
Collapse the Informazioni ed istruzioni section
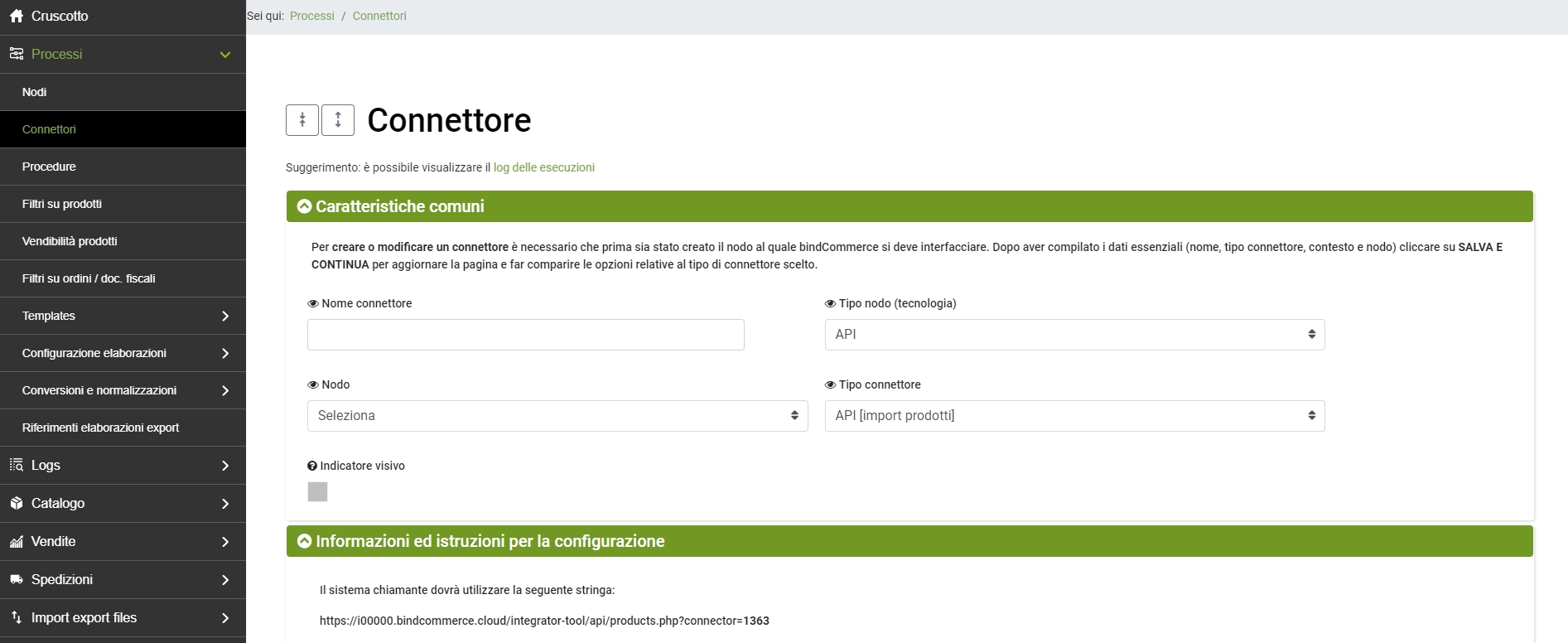[x=305, y=541]
